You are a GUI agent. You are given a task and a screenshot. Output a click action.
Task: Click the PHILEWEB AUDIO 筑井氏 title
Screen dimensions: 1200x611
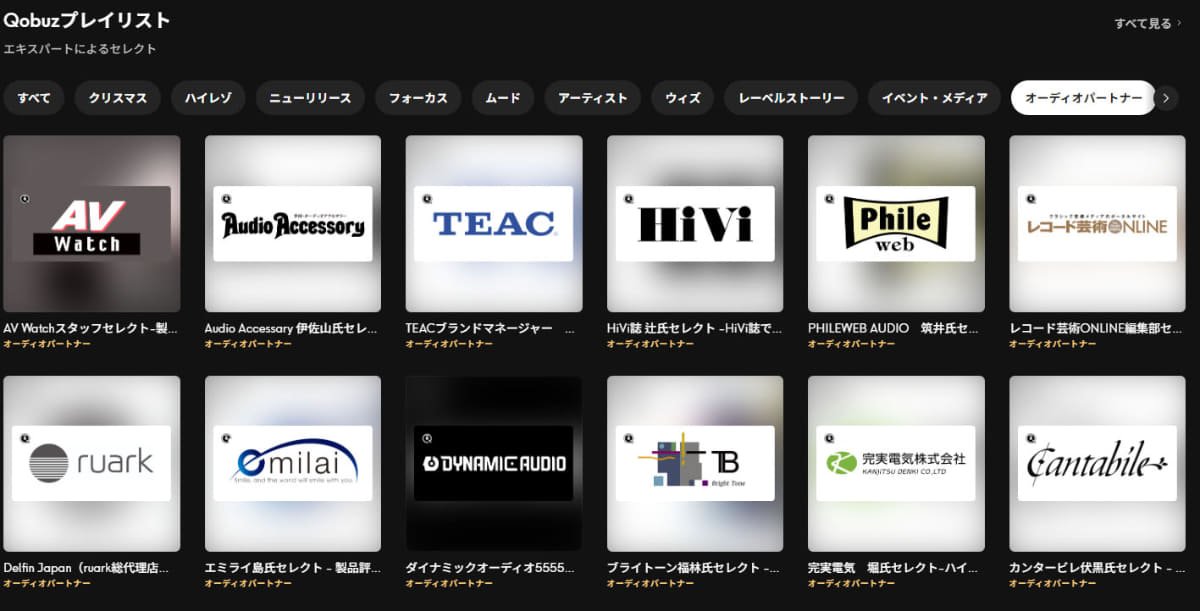pos(894,328)
